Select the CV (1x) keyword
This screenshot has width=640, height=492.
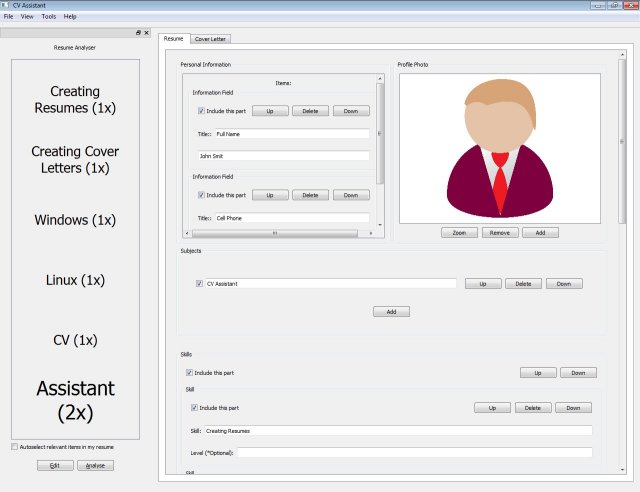(x=75, y=340)
